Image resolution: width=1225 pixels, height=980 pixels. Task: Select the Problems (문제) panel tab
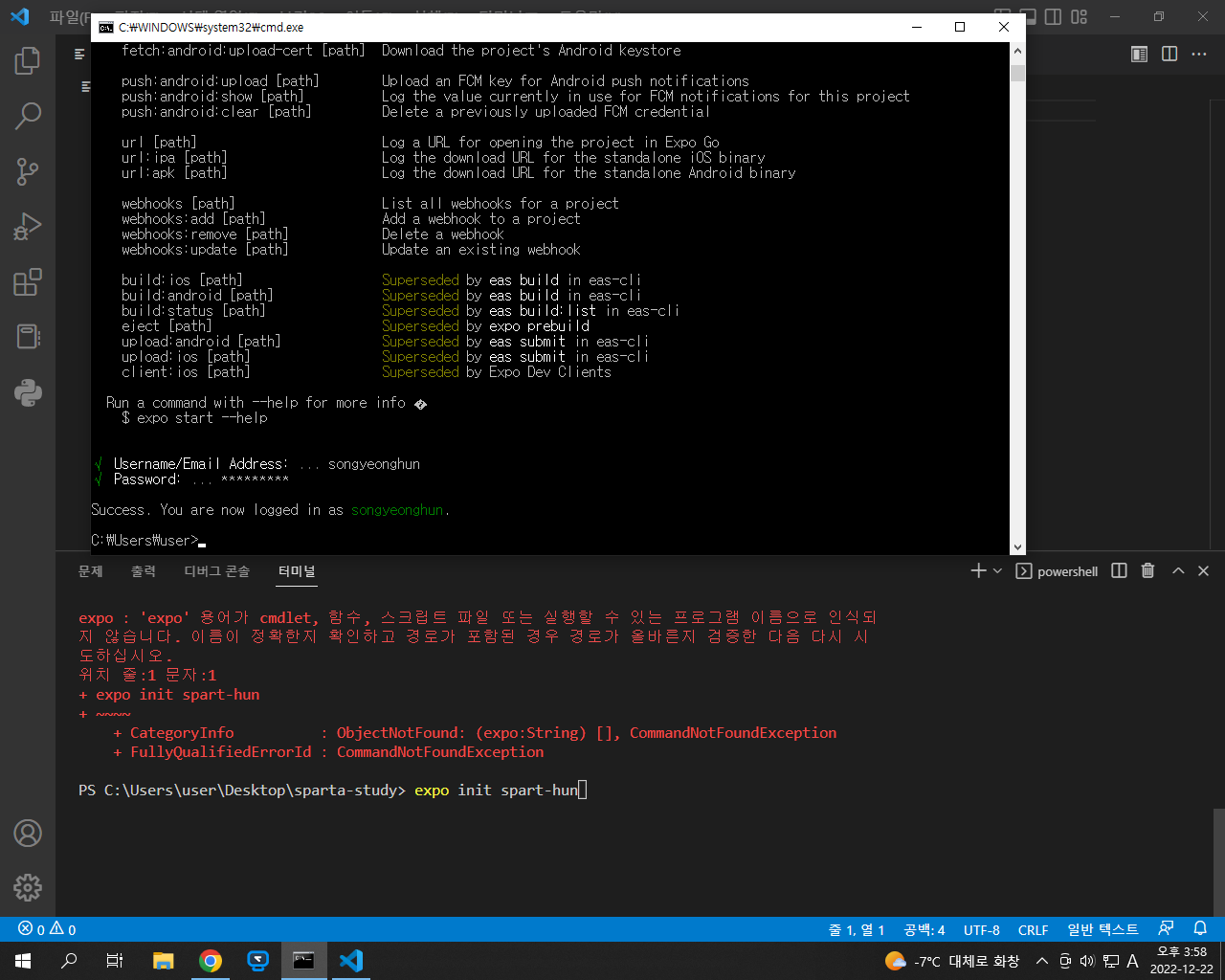pyautogui.click(x=90, y=571)
